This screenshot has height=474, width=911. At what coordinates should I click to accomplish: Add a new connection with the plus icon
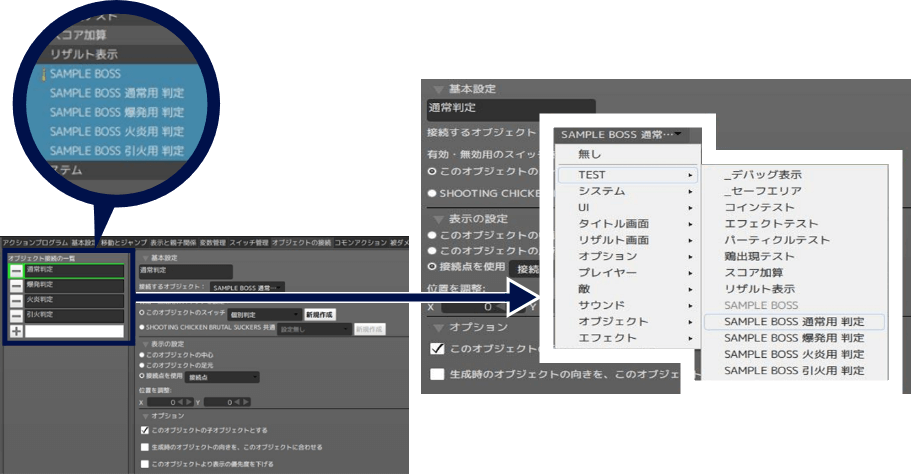(16, 330)
